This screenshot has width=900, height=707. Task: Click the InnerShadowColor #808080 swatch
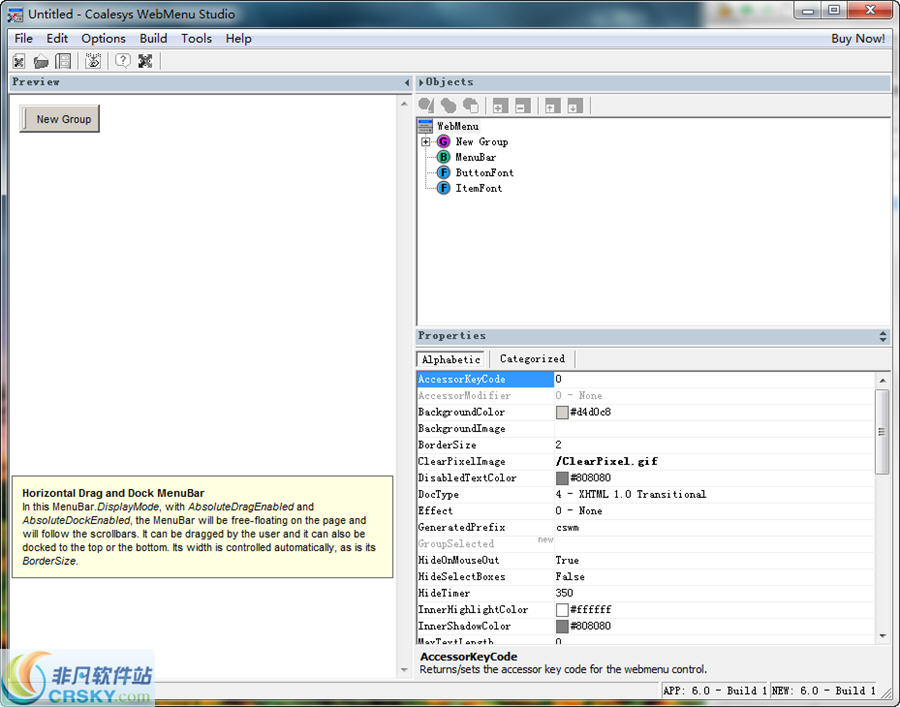click(x=562, y=626)
